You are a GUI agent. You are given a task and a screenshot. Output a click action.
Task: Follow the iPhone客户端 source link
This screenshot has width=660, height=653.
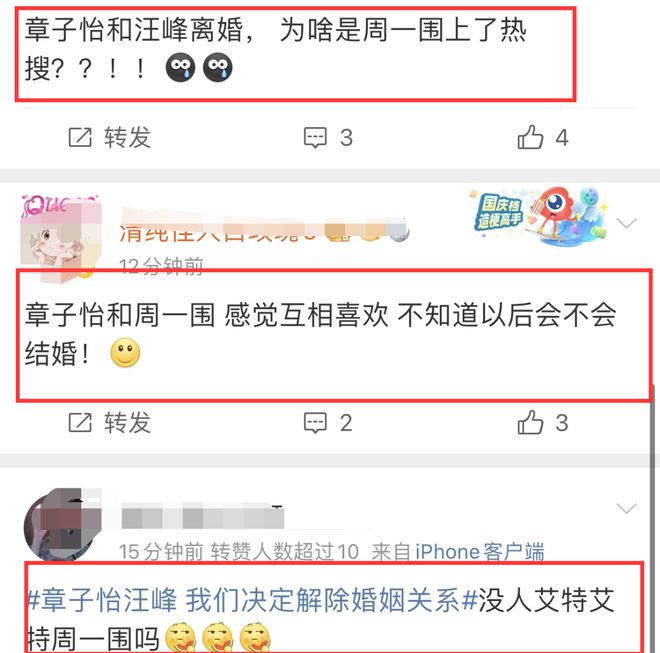pos(480,551)
